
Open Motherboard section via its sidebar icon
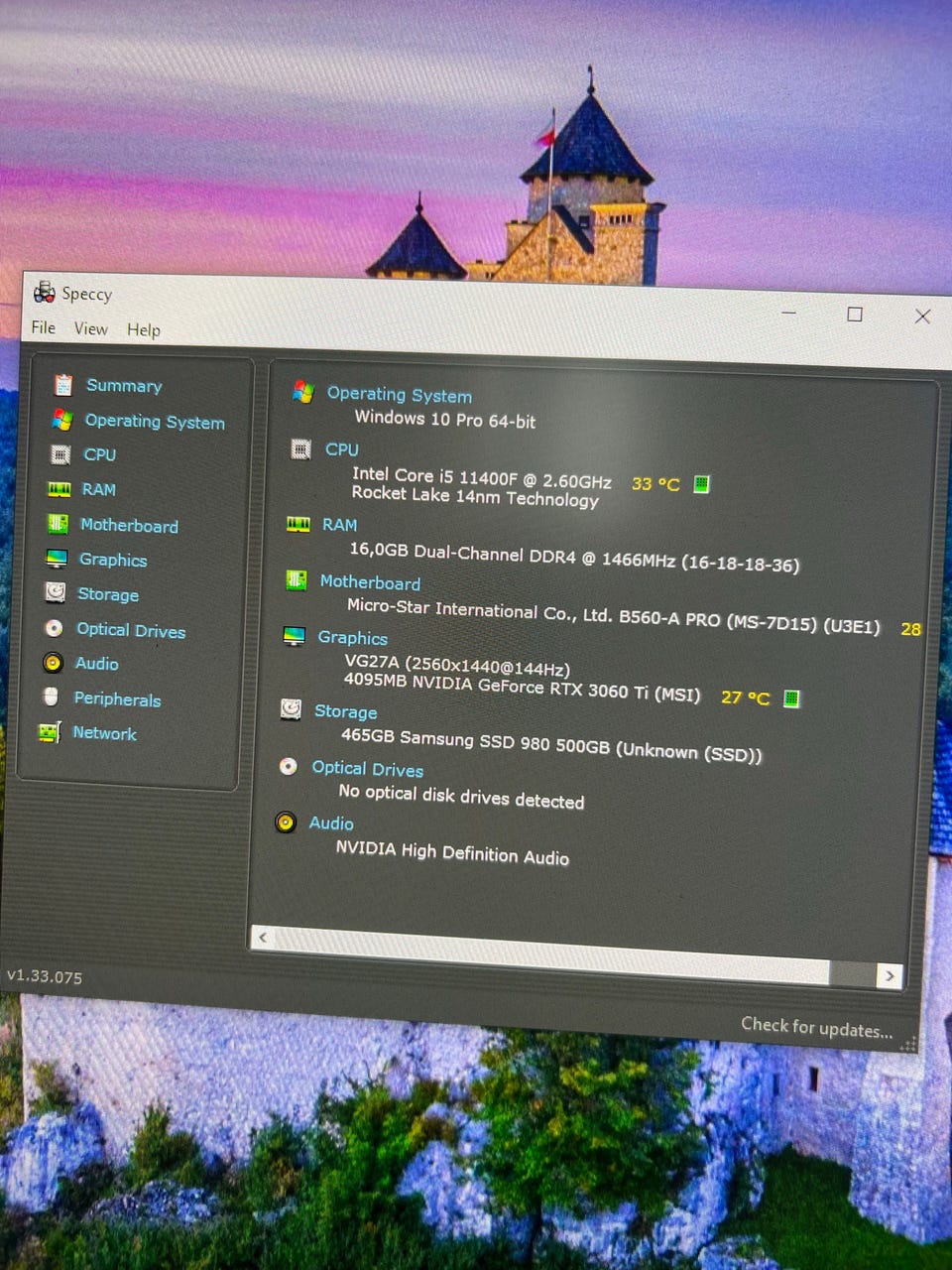click(x=59, y=524)
